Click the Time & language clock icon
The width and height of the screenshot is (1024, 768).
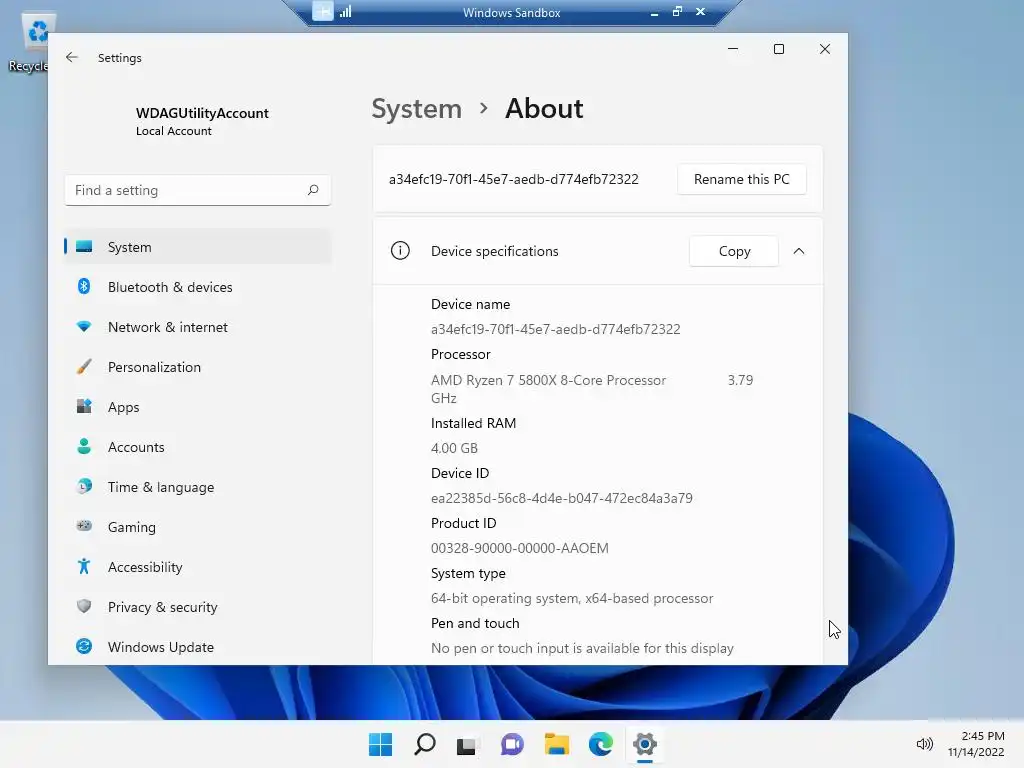pos(84,487)
